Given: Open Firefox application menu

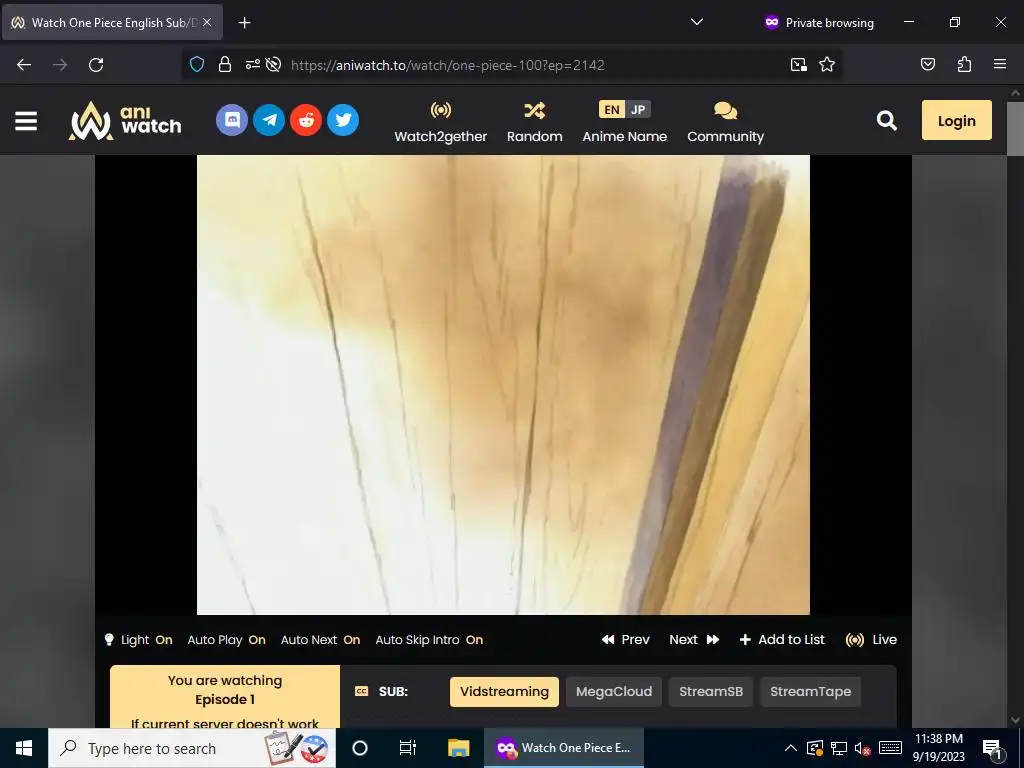Looking at the screenshot, I should (x=1000, y=65).
